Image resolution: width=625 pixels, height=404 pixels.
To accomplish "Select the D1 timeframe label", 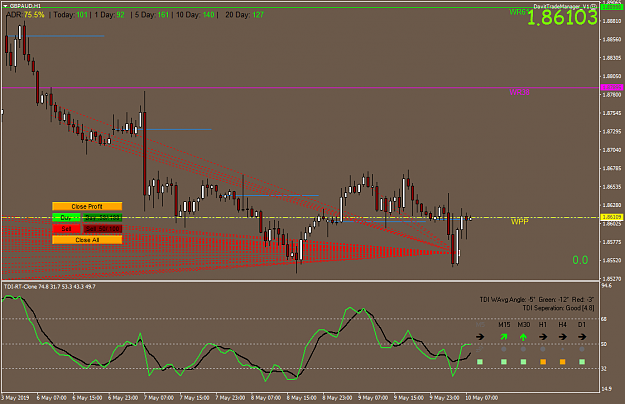I will (582, 325).
